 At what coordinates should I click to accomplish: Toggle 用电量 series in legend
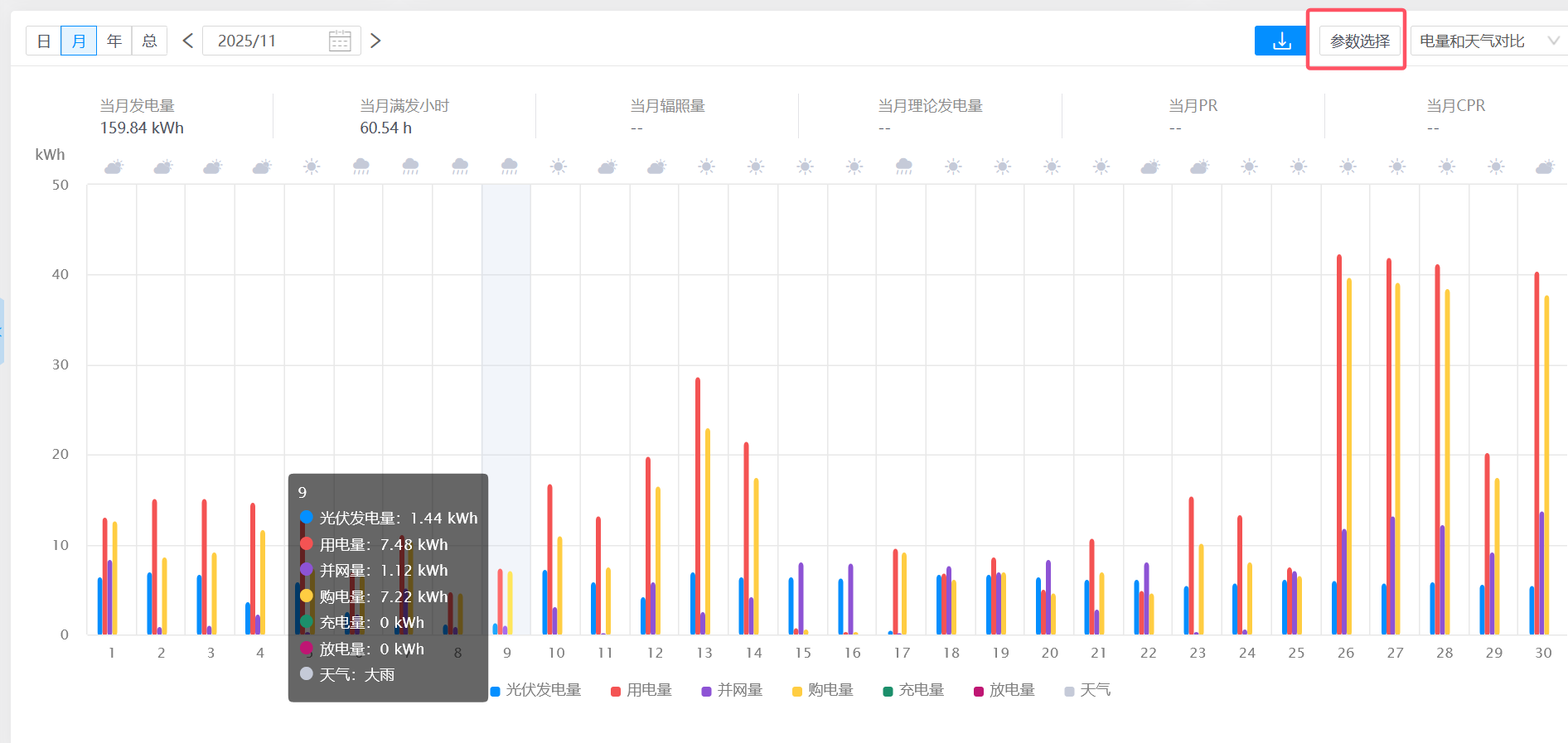click(641, 690)
